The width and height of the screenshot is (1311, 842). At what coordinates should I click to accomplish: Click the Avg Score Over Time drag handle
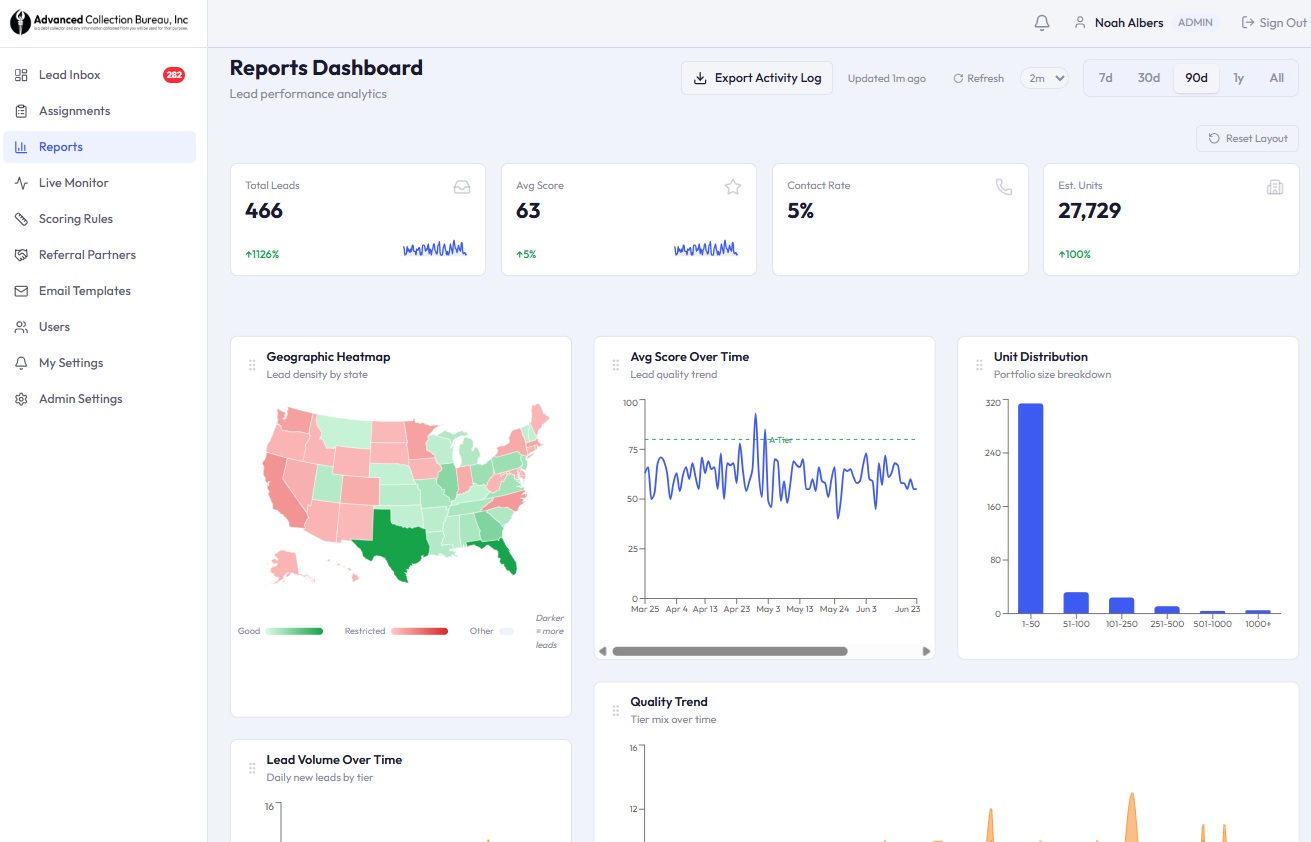click(616, 365)
